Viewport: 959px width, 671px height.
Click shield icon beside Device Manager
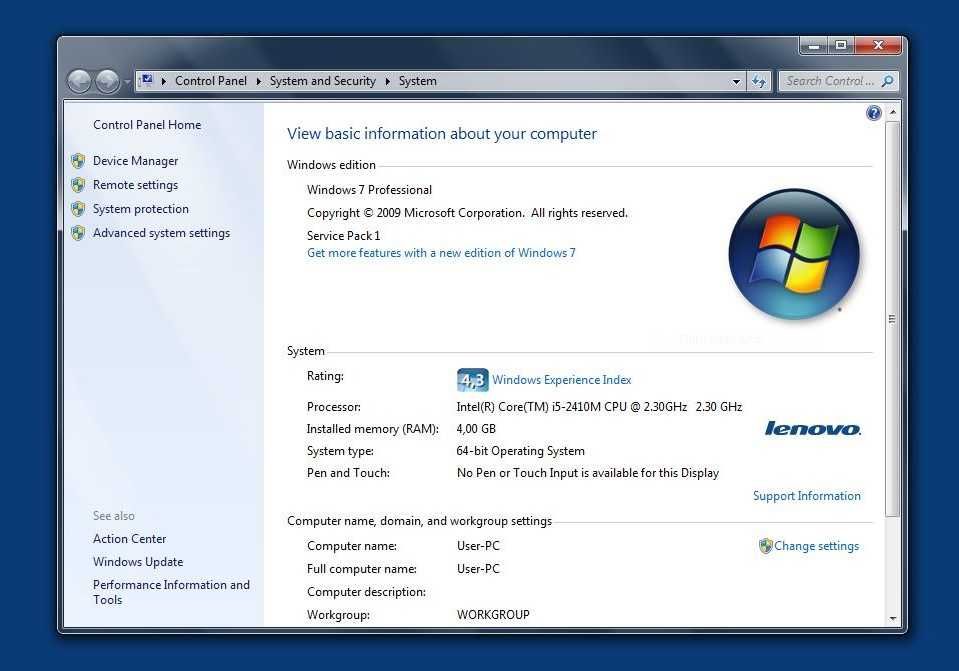[x=78, y=161]
